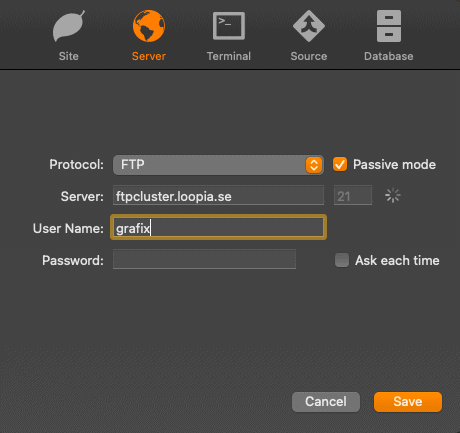460x433 pixels.
Task: Disable the Passive mode checkbox
Action: click(340, 164)
